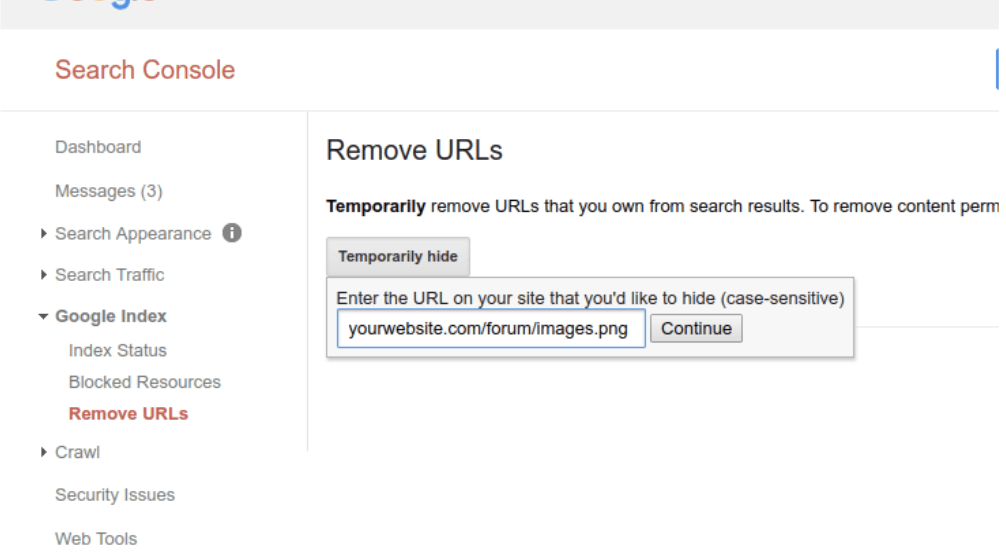Open Web Tools link
This screenshot has width=1006, height=554.
pyautogui.click(x=96, y=539)
